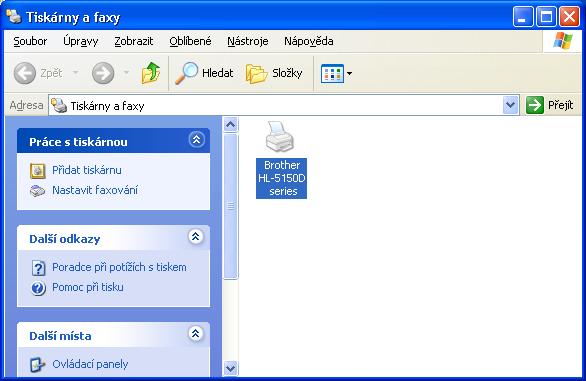Open the Views icon button
The height and width of the screenshot is (381, 586).
pyautogui.click(x=332, y=73)
